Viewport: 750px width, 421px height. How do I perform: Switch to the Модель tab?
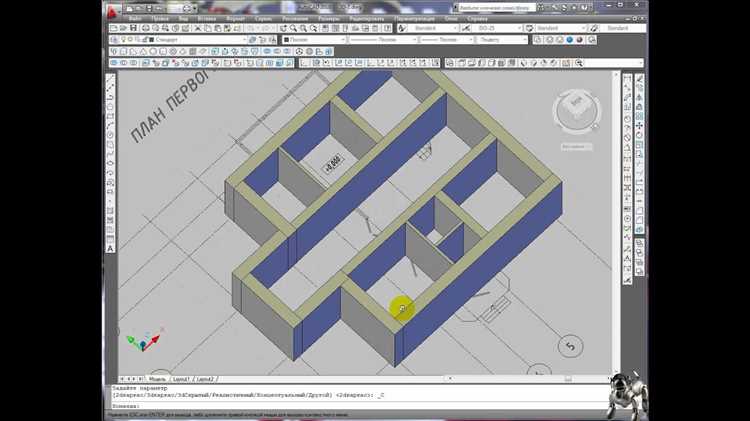[157, 379]
